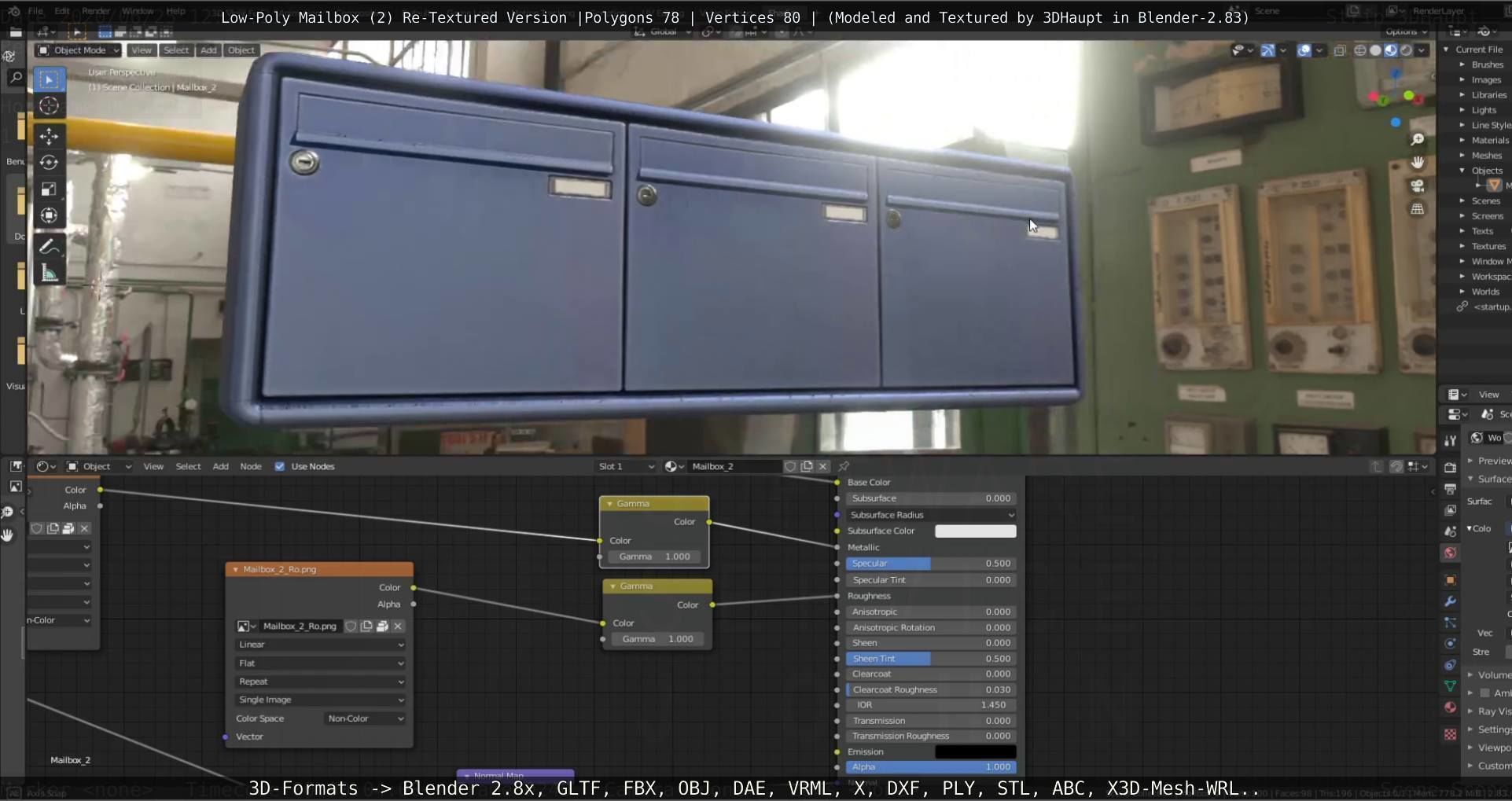Toggle fake user on Mailbox_2_Ro.png image
This screenshot has height=801, width=1512.
coord(351,626)
